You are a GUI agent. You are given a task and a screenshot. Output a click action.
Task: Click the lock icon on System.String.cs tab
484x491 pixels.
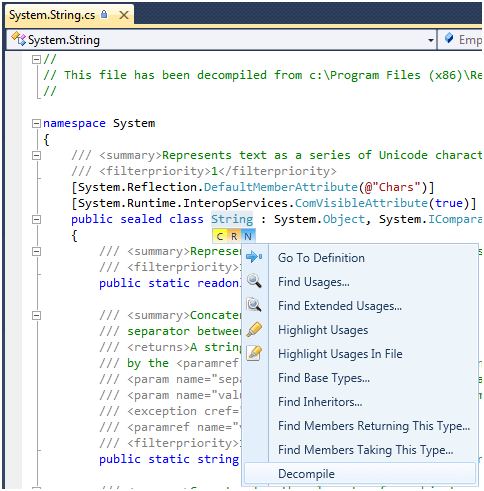(x=104, y=14)
